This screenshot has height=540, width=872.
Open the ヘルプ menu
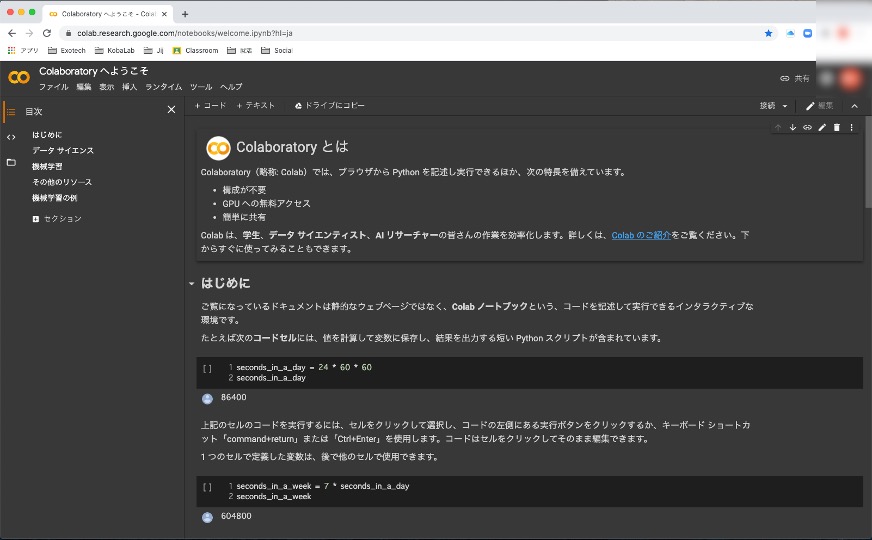click(231, 87)
